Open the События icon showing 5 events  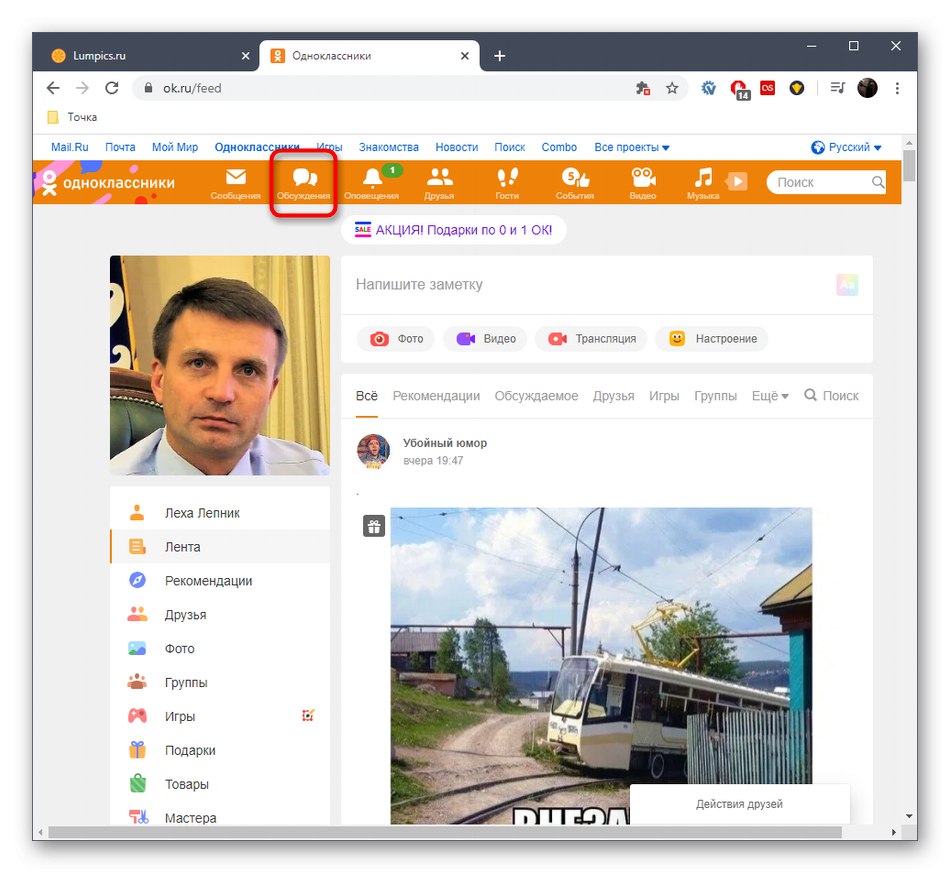tap(575, 182)
